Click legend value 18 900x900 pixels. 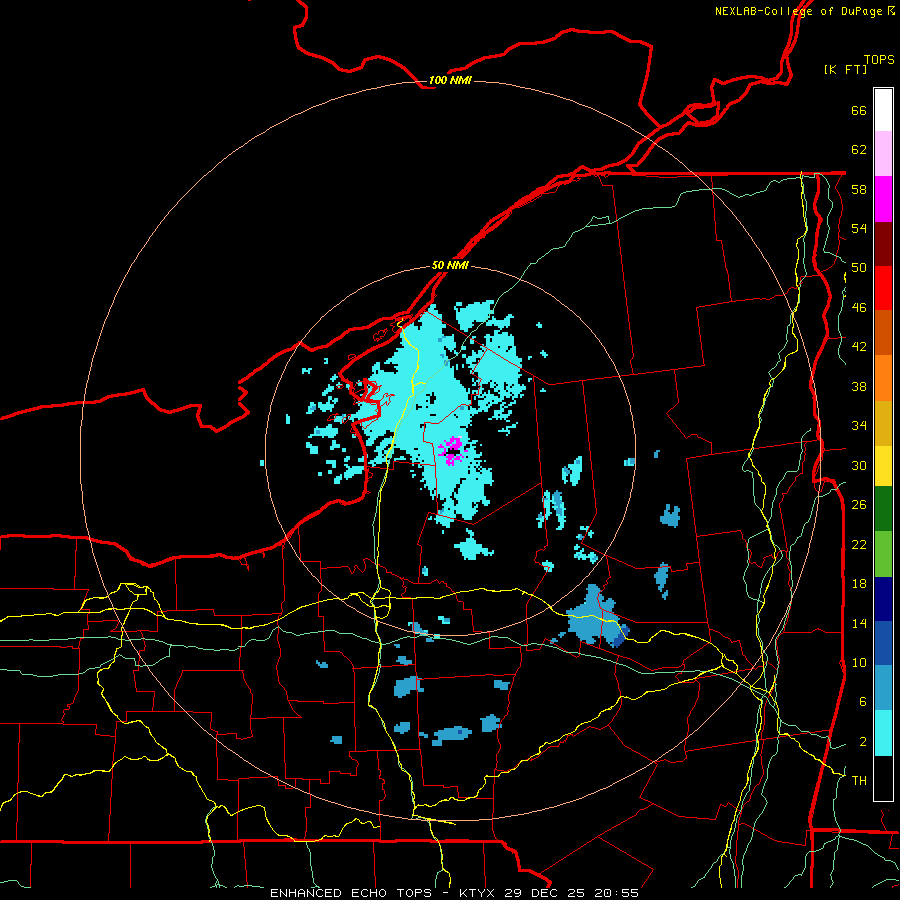tap(859, 584)
